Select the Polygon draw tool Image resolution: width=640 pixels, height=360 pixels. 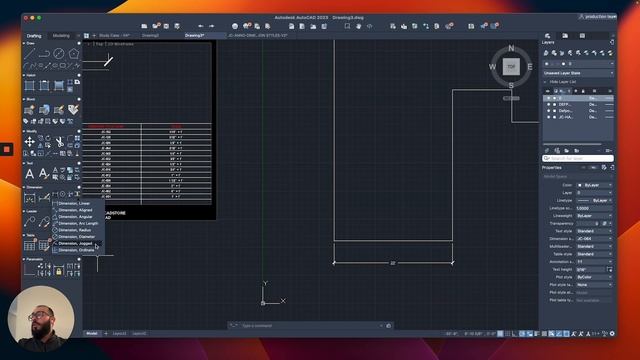tap(73, 53)
